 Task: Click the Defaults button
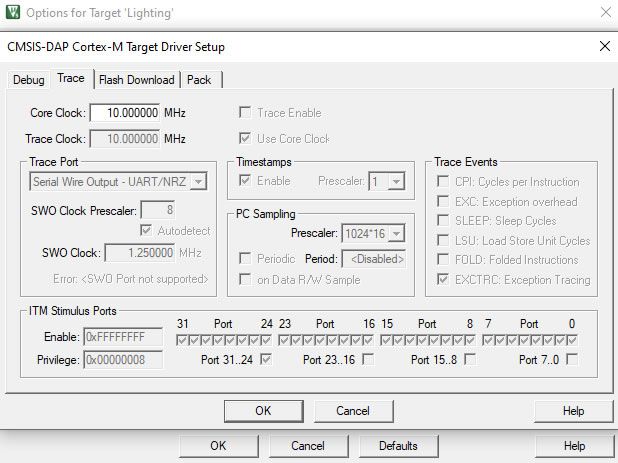398,446
